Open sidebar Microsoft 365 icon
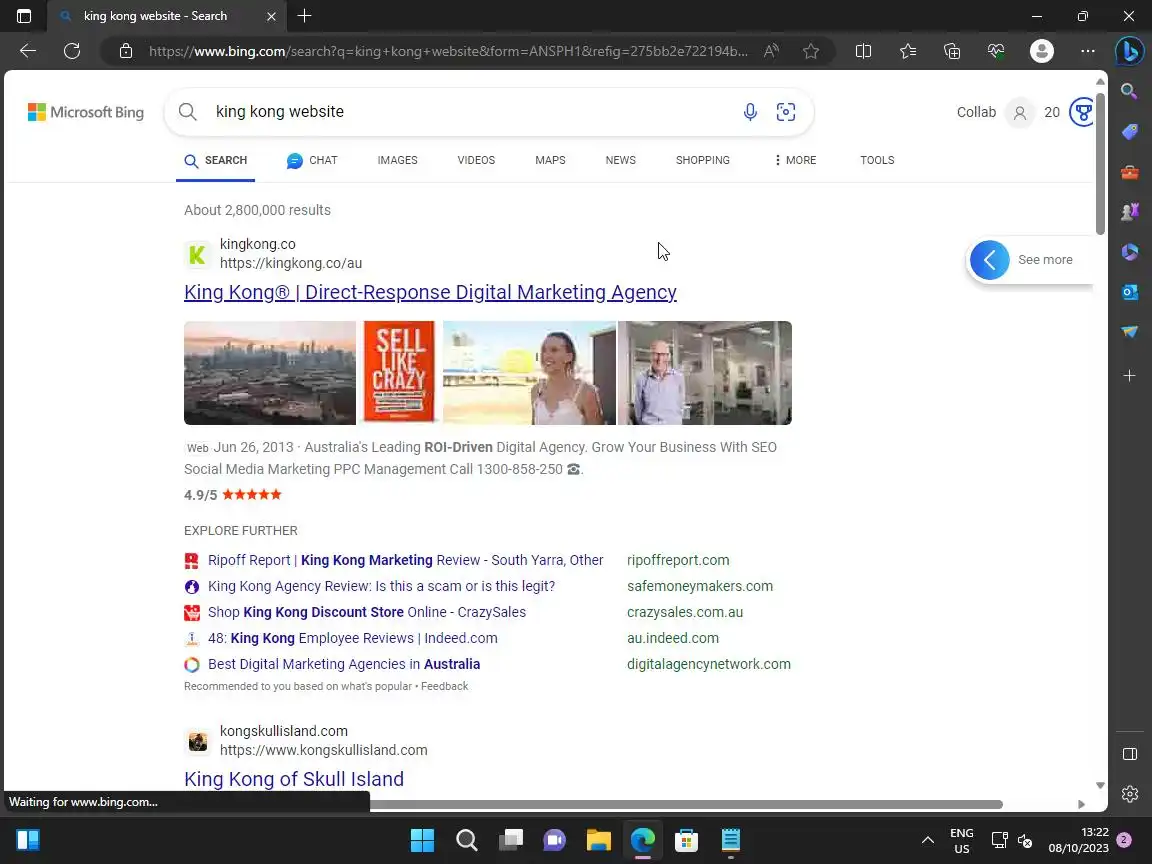 click(1129, 252)
